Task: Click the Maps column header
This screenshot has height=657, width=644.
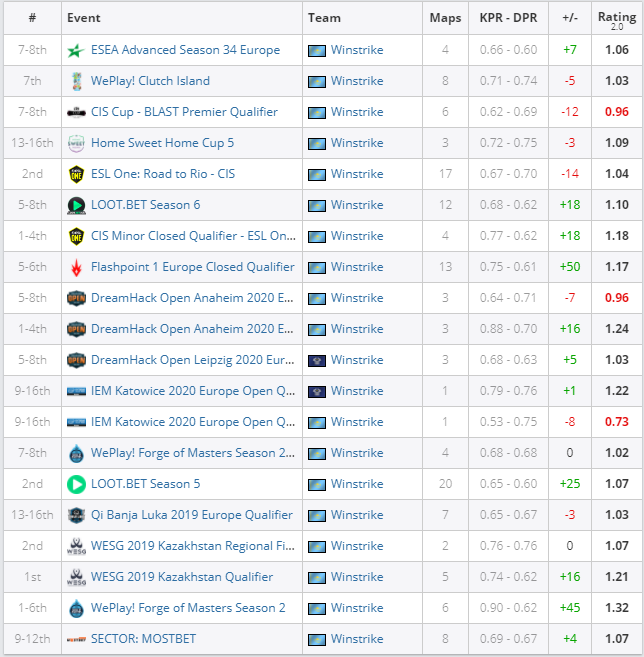Action: pos(445,18)
